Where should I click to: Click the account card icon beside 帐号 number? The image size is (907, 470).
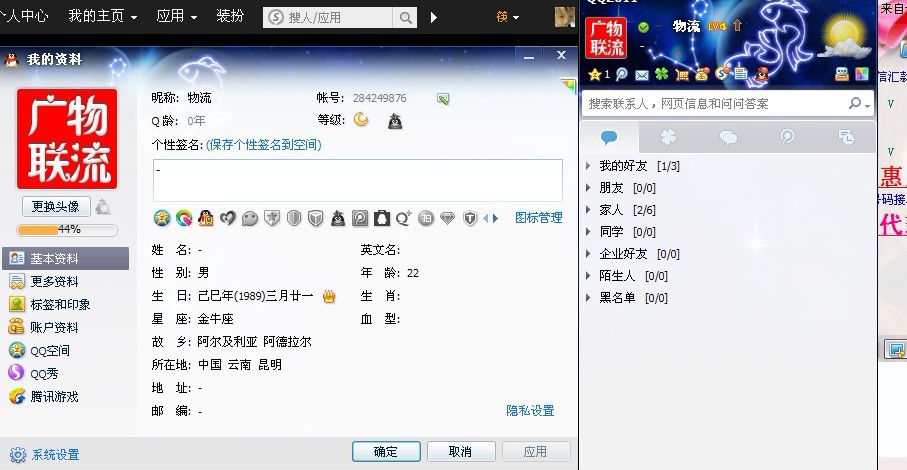coord(443,99)
